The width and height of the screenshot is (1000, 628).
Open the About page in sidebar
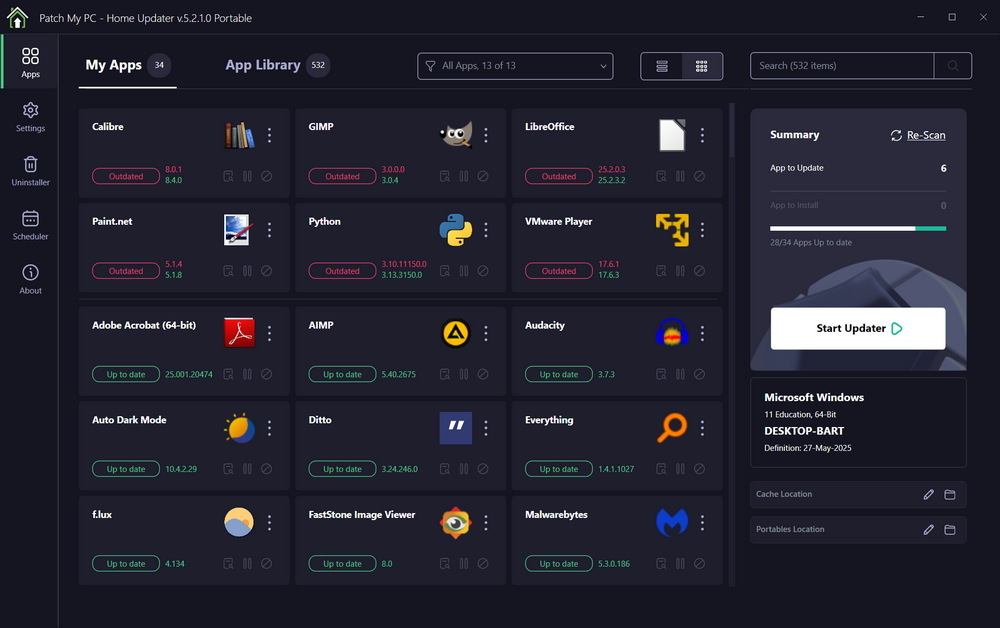(30, 279)
